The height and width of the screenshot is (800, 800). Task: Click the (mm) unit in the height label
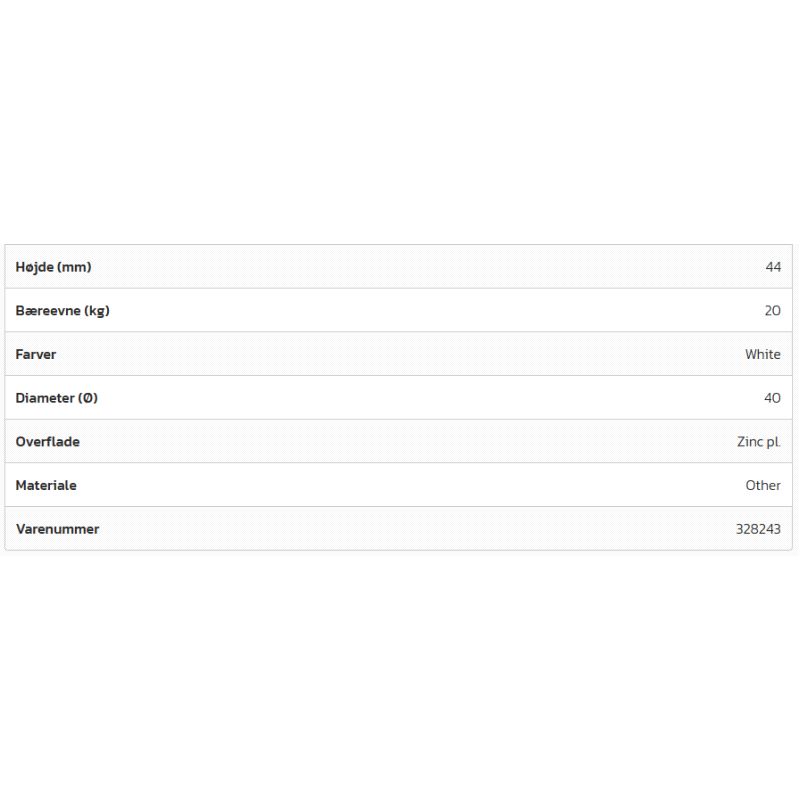(x=74, y=267)
